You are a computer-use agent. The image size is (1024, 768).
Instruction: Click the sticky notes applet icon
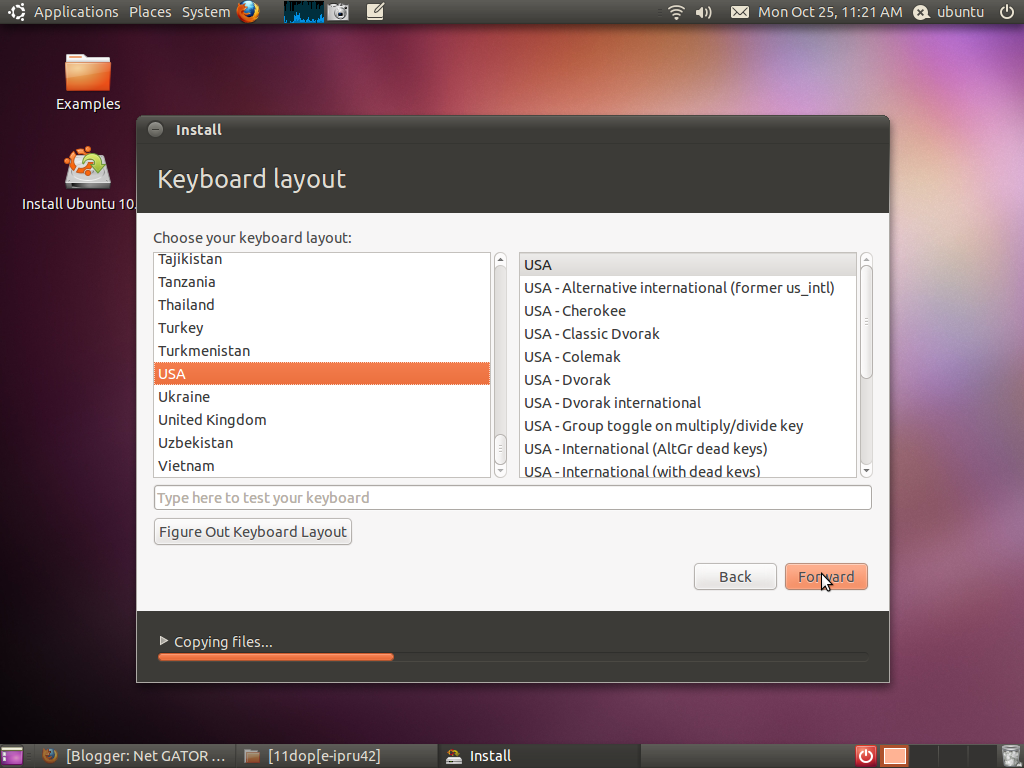coord(374,12)
